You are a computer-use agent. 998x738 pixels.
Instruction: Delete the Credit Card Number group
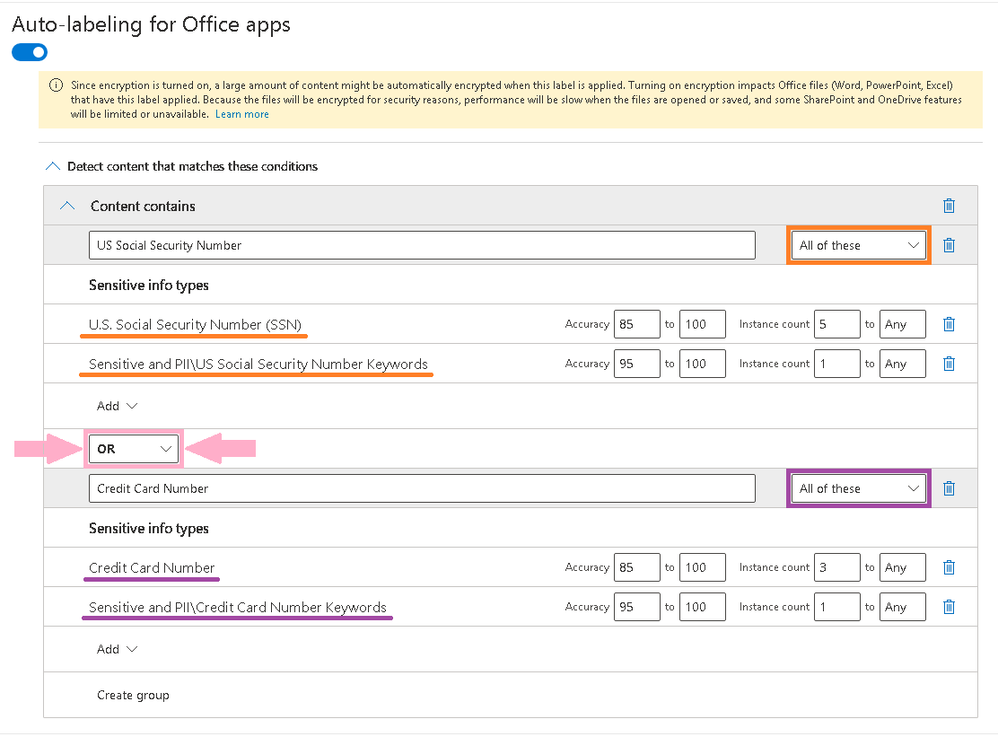click(x=948, y=489)
